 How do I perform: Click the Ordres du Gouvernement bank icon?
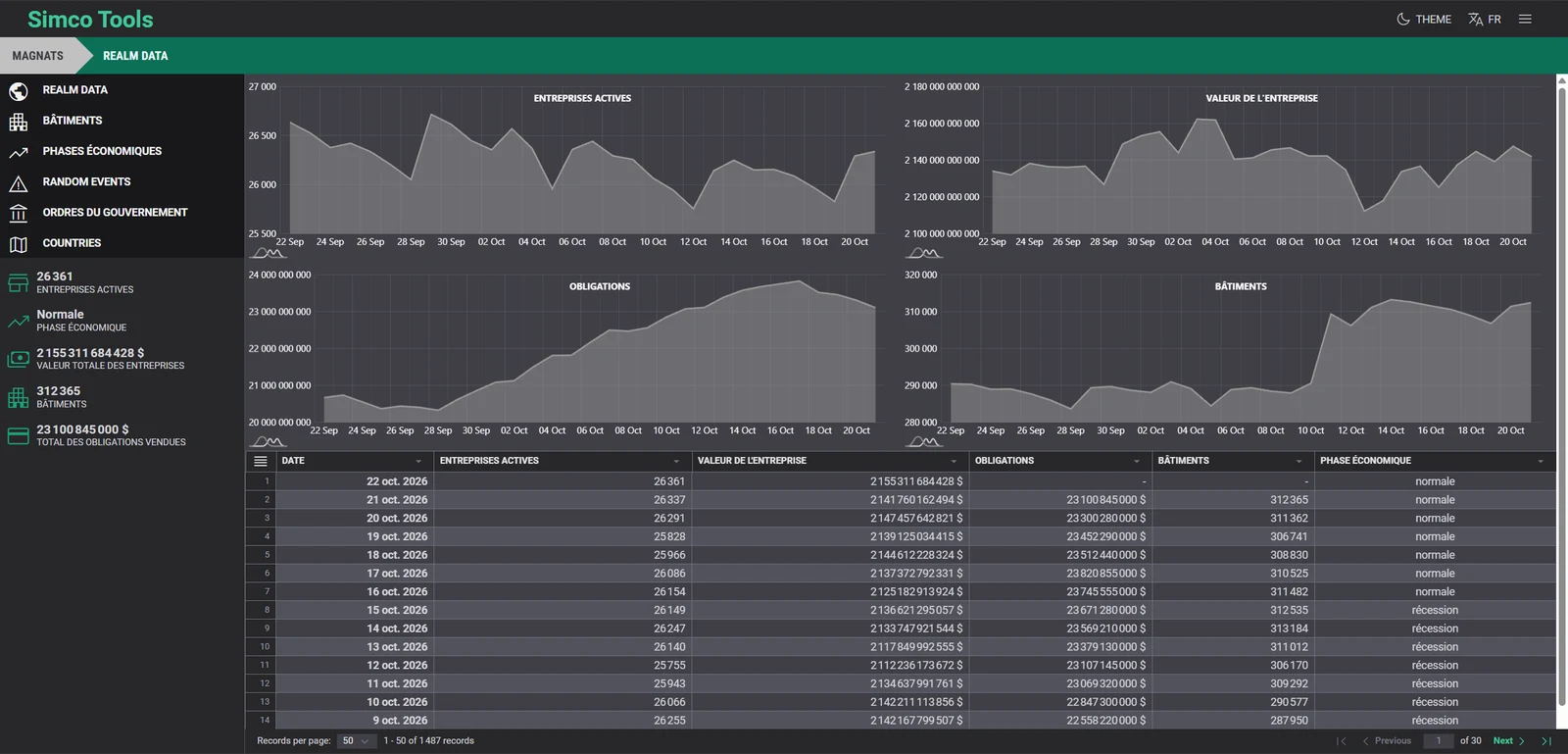[x=18, y=214]
